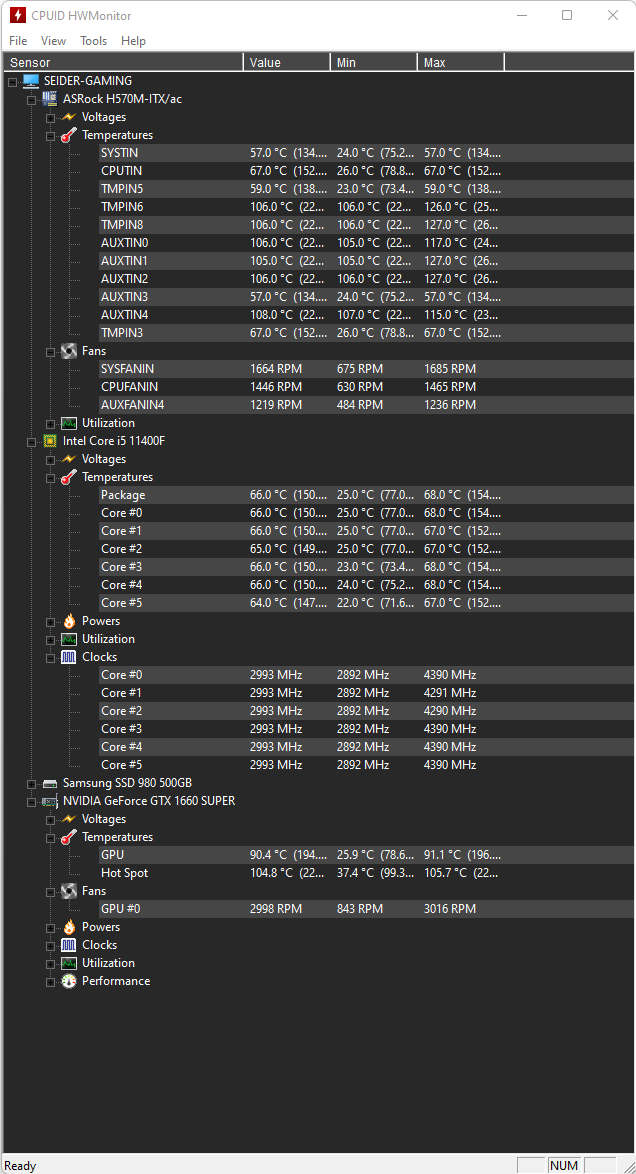Expand the Utilization node under NVIDIA GPU

(x=50, y=964)
